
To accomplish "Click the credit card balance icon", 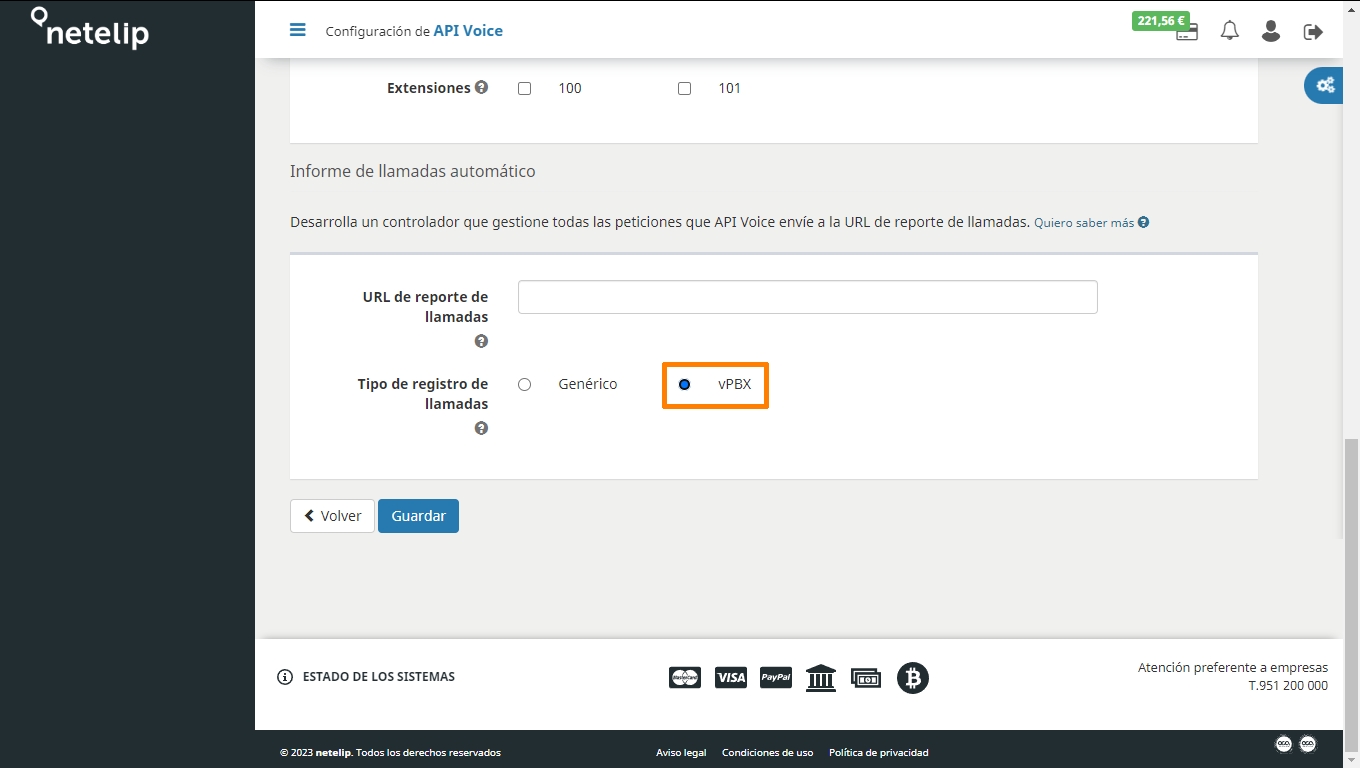I will click(1187, 34).
